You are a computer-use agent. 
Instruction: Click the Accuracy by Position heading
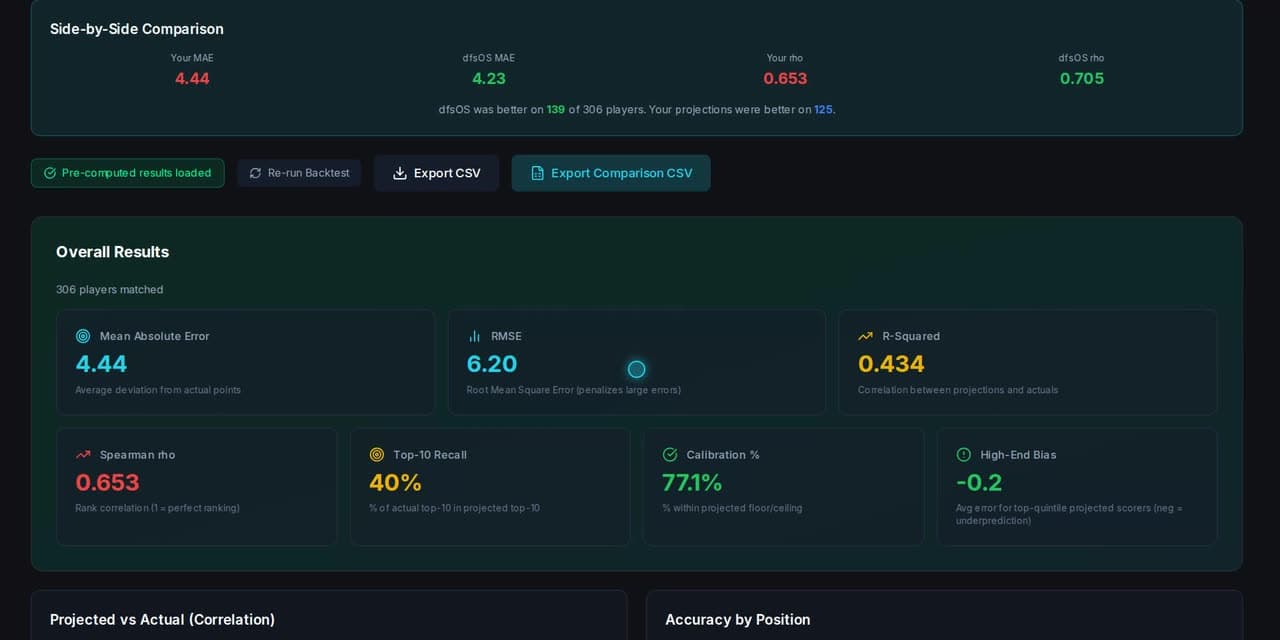(737, 620)
